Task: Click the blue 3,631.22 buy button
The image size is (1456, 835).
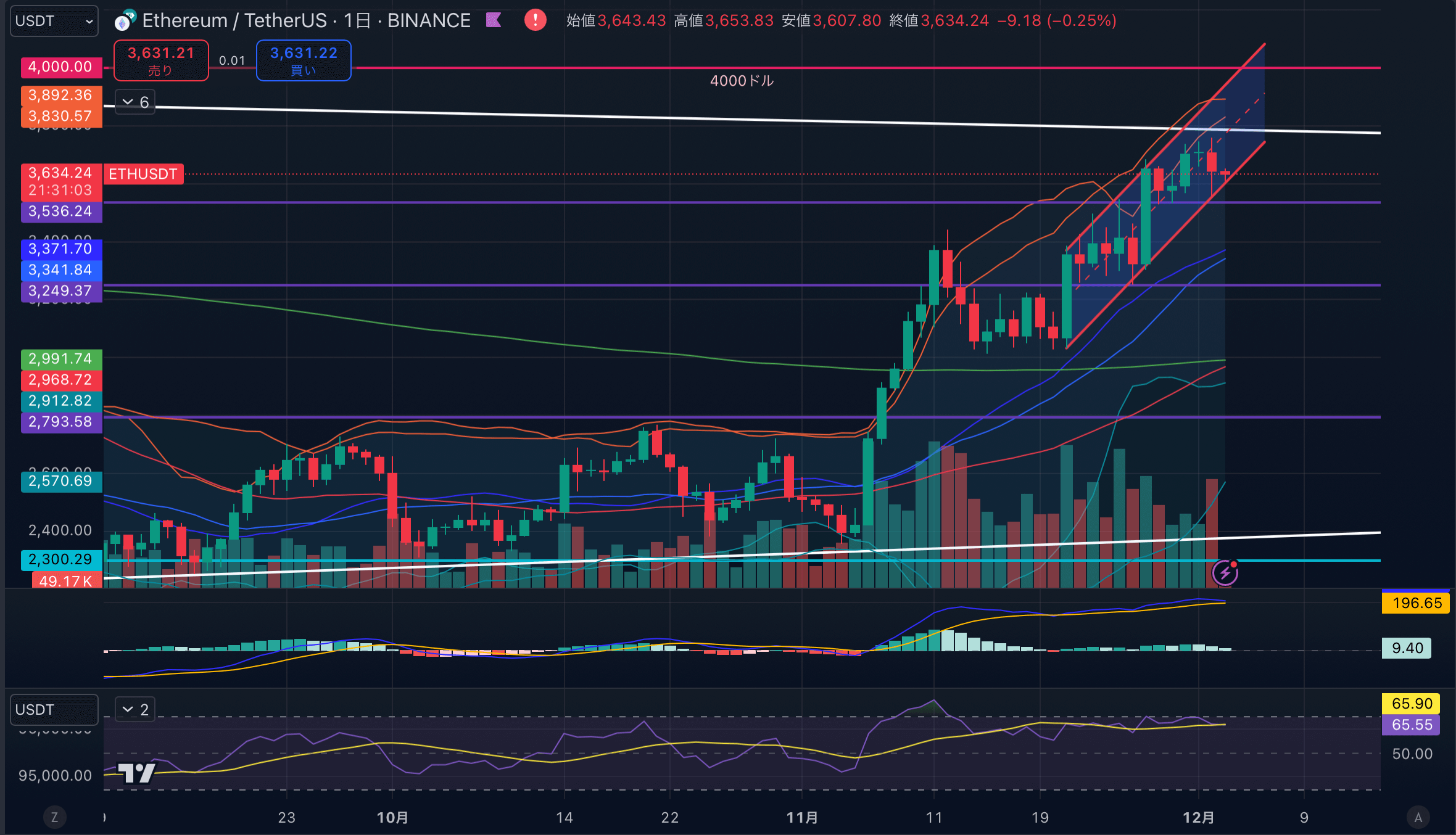Action: point(304,60)
